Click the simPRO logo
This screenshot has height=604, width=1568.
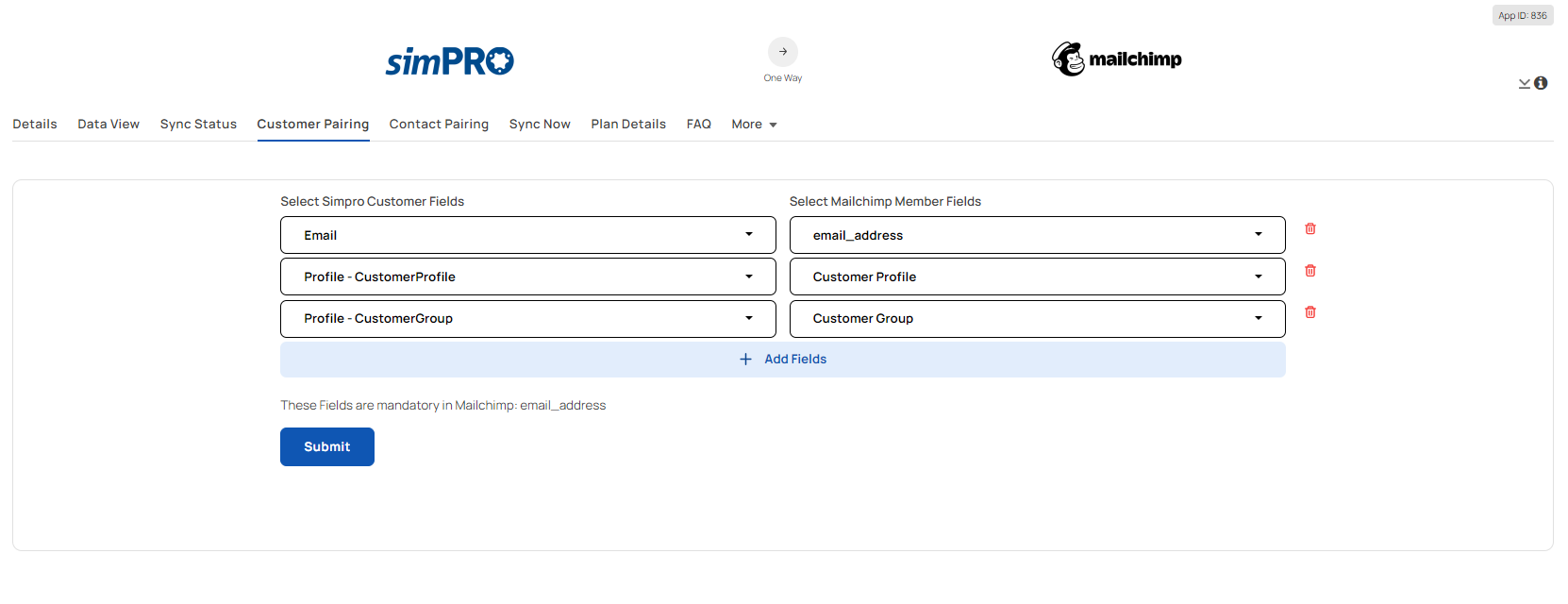(x=449, y=61)
